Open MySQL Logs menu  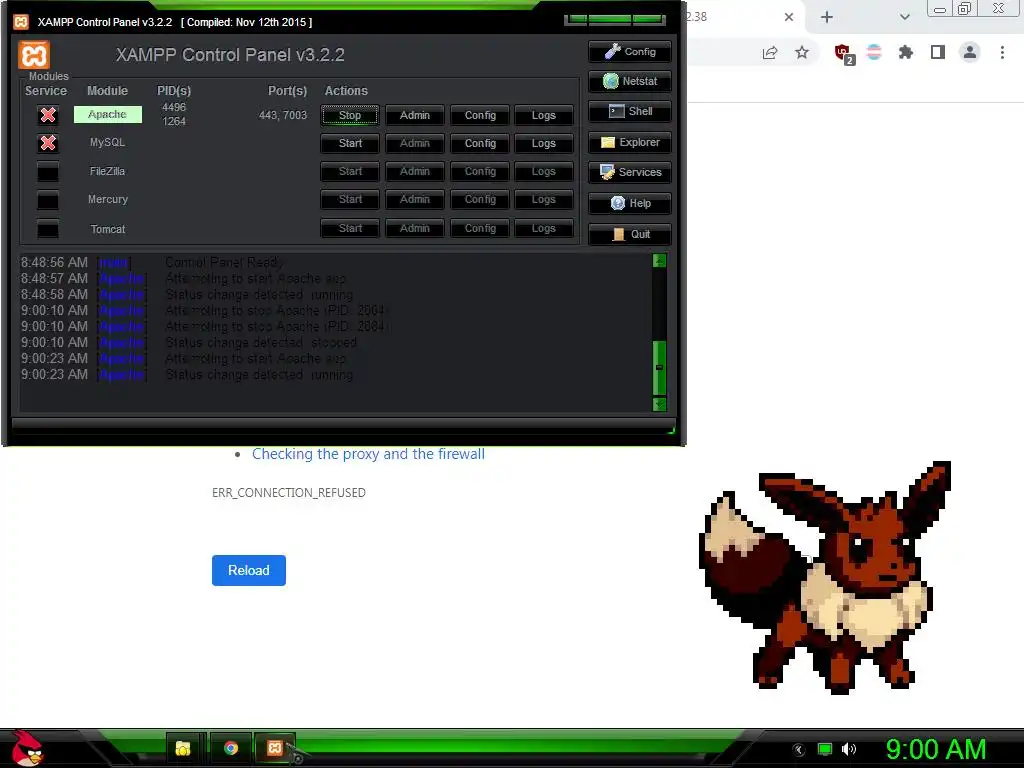[x=543, y=144]
